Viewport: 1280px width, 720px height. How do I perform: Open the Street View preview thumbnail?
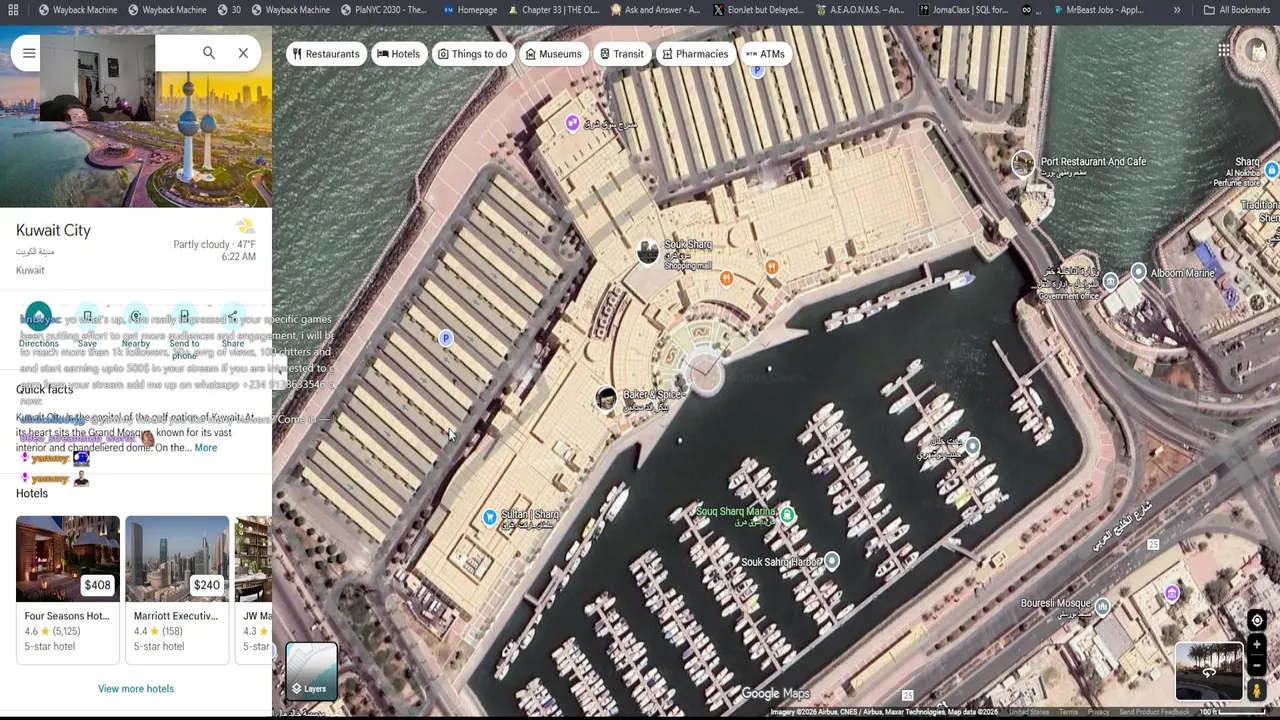1208,670
